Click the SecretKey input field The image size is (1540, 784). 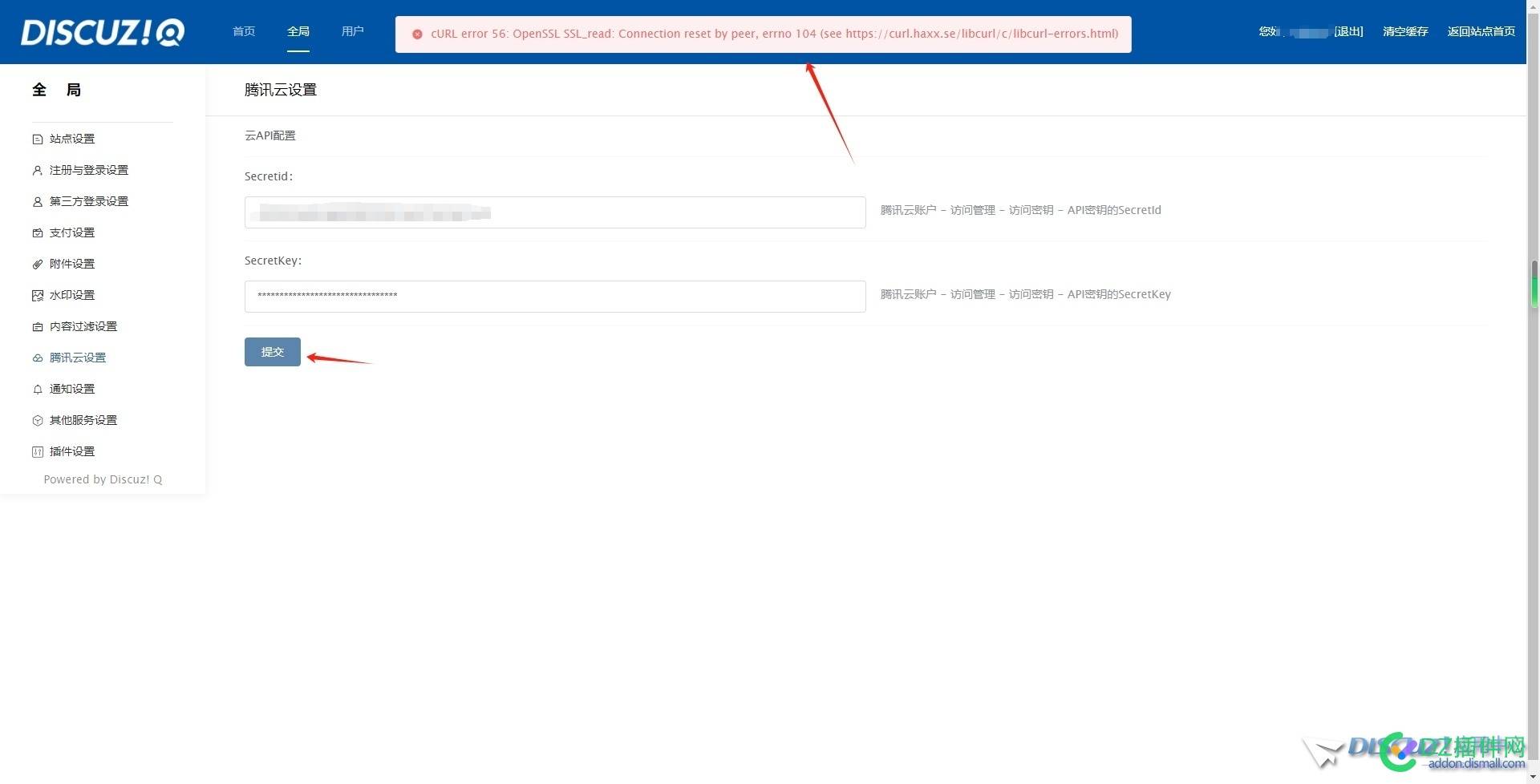pos(555,297)
